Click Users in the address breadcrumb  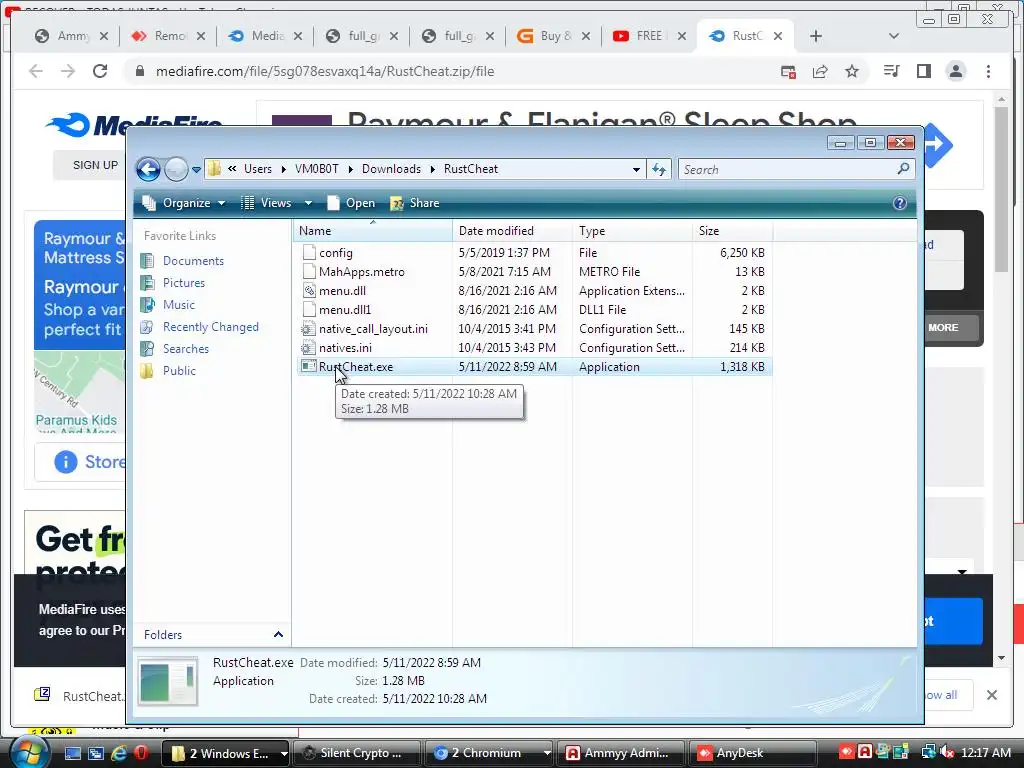(258, 169)
